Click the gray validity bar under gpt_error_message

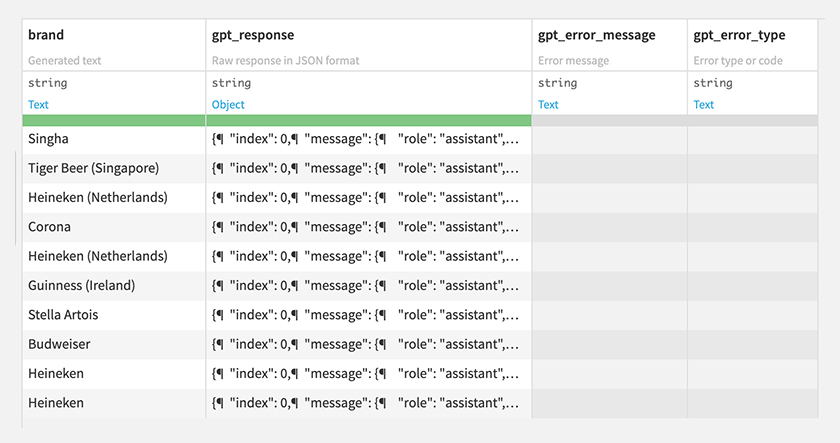(x=610, y=121)
